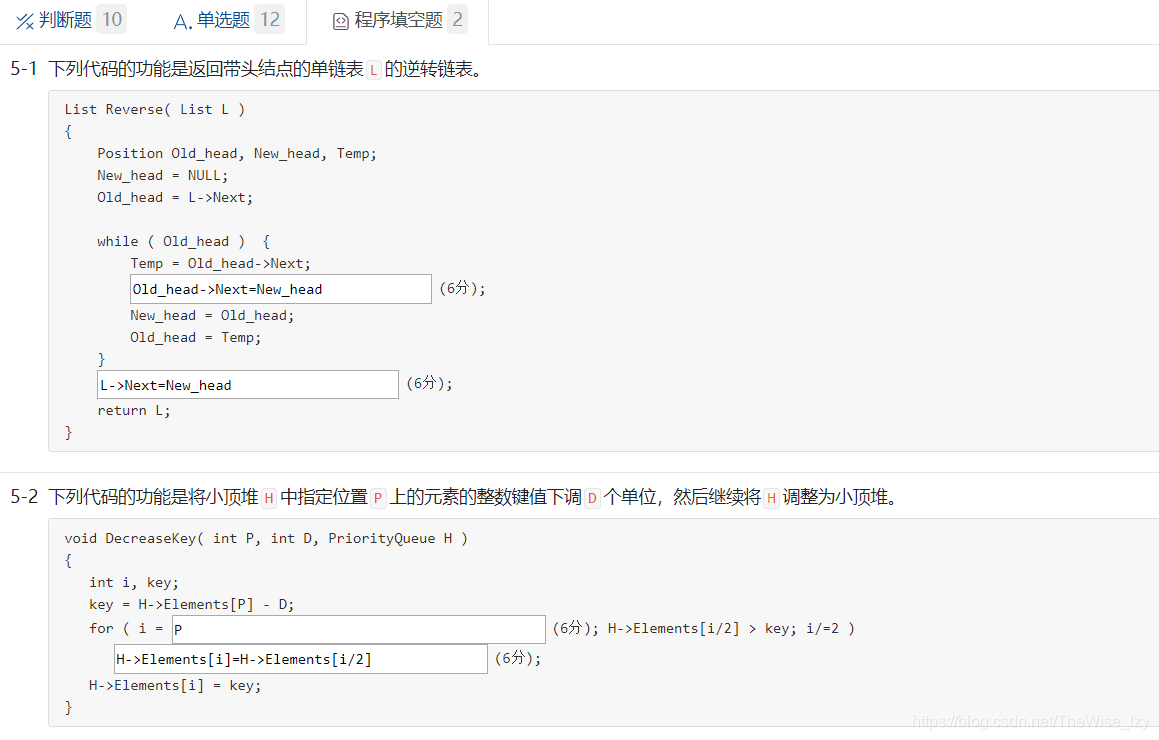
Task: Click the for-loop blank containing P
Action: tap(358, 629)
